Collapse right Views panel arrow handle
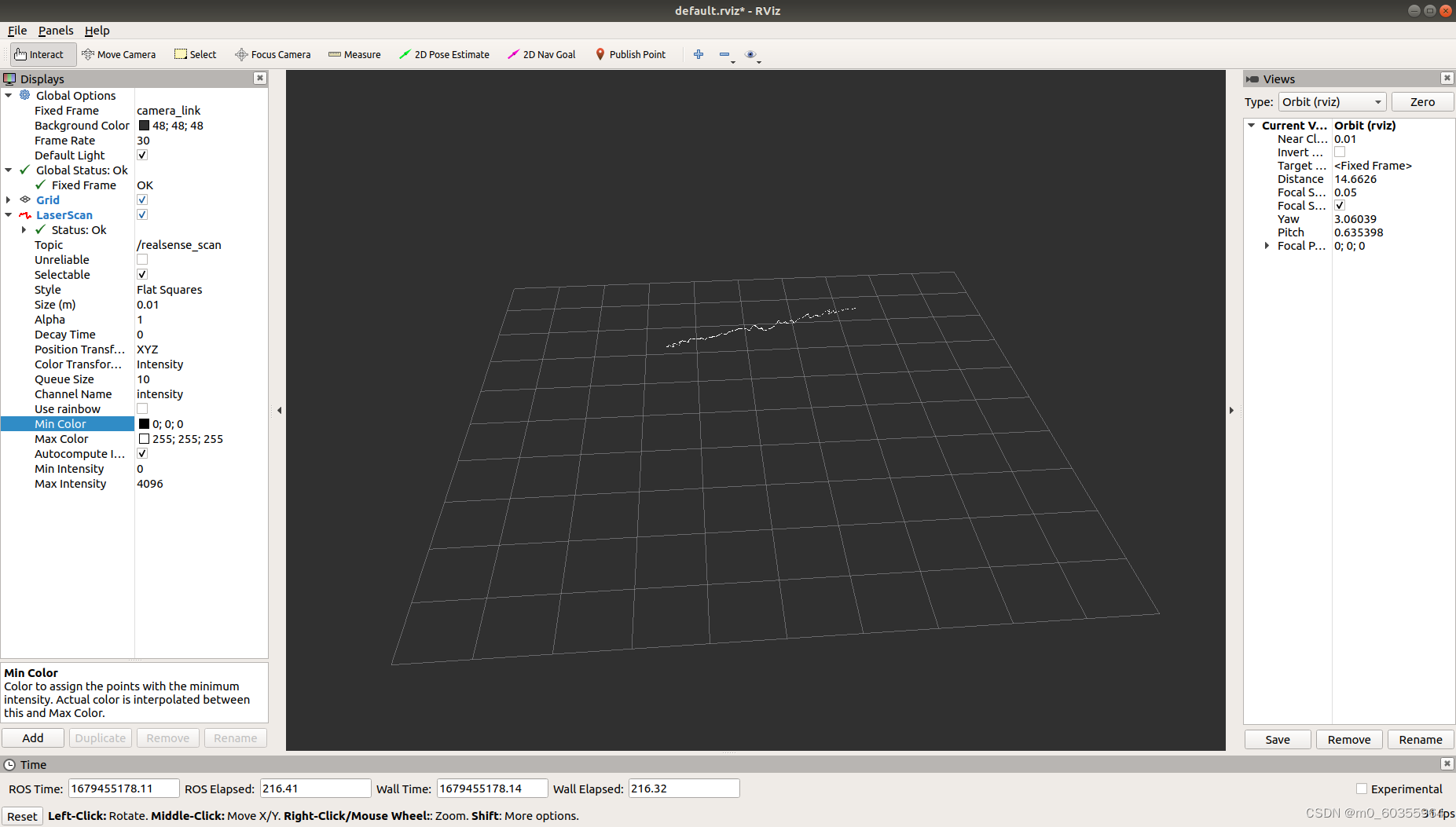 pyautogui.click(x=1231, y=410)
